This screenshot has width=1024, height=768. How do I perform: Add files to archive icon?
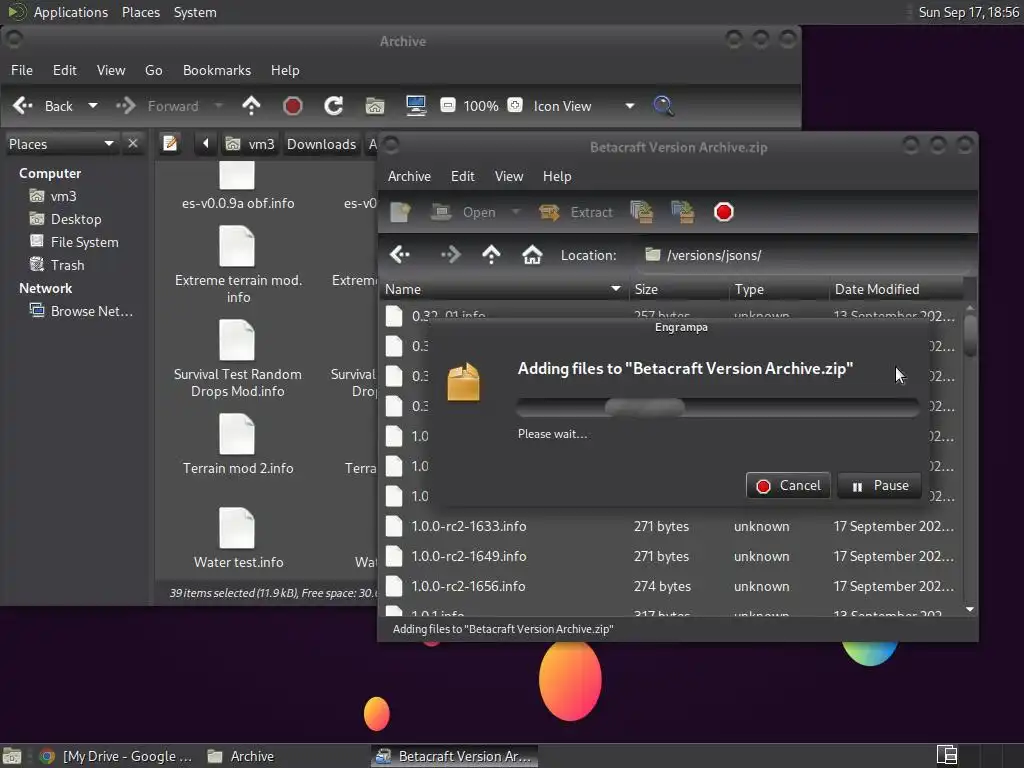(641, 212)
